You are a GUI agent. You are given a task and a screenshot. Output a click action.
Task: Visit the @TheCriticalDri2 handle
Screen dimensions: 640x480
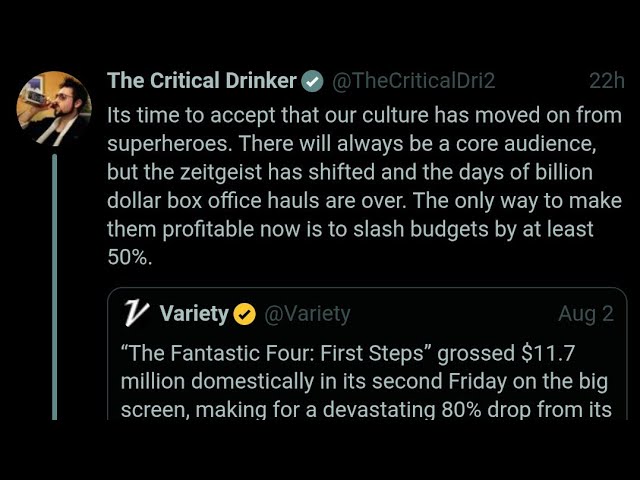click(x=413, y=81)
